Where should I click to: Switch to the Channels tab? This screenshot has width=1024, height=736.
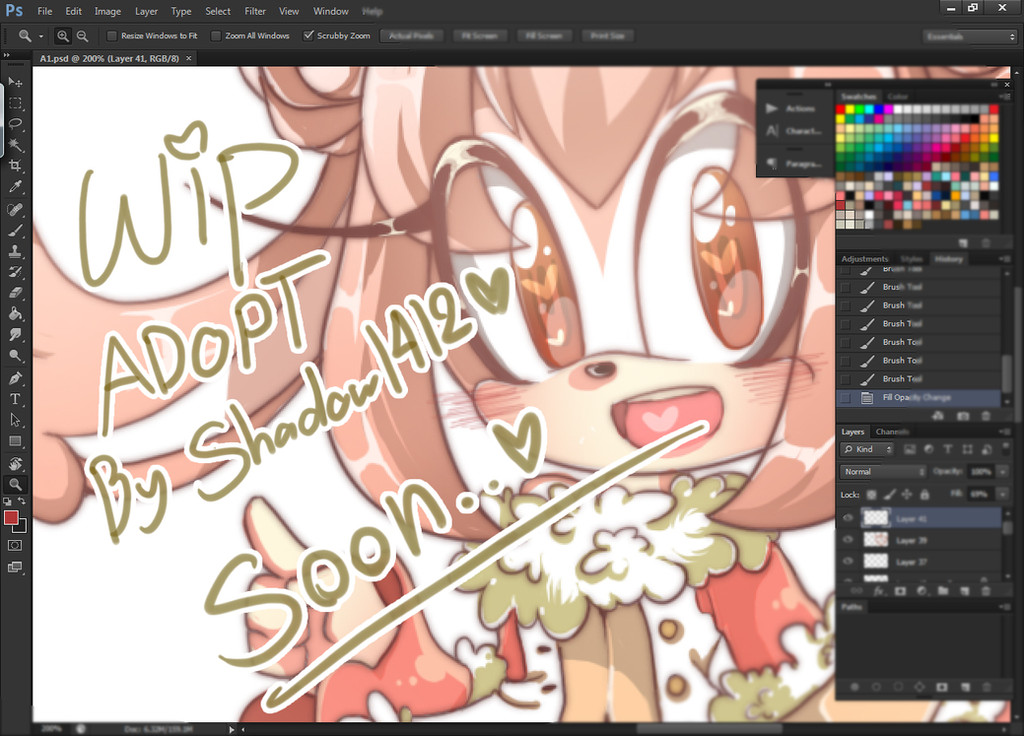[x=892, y=432]
